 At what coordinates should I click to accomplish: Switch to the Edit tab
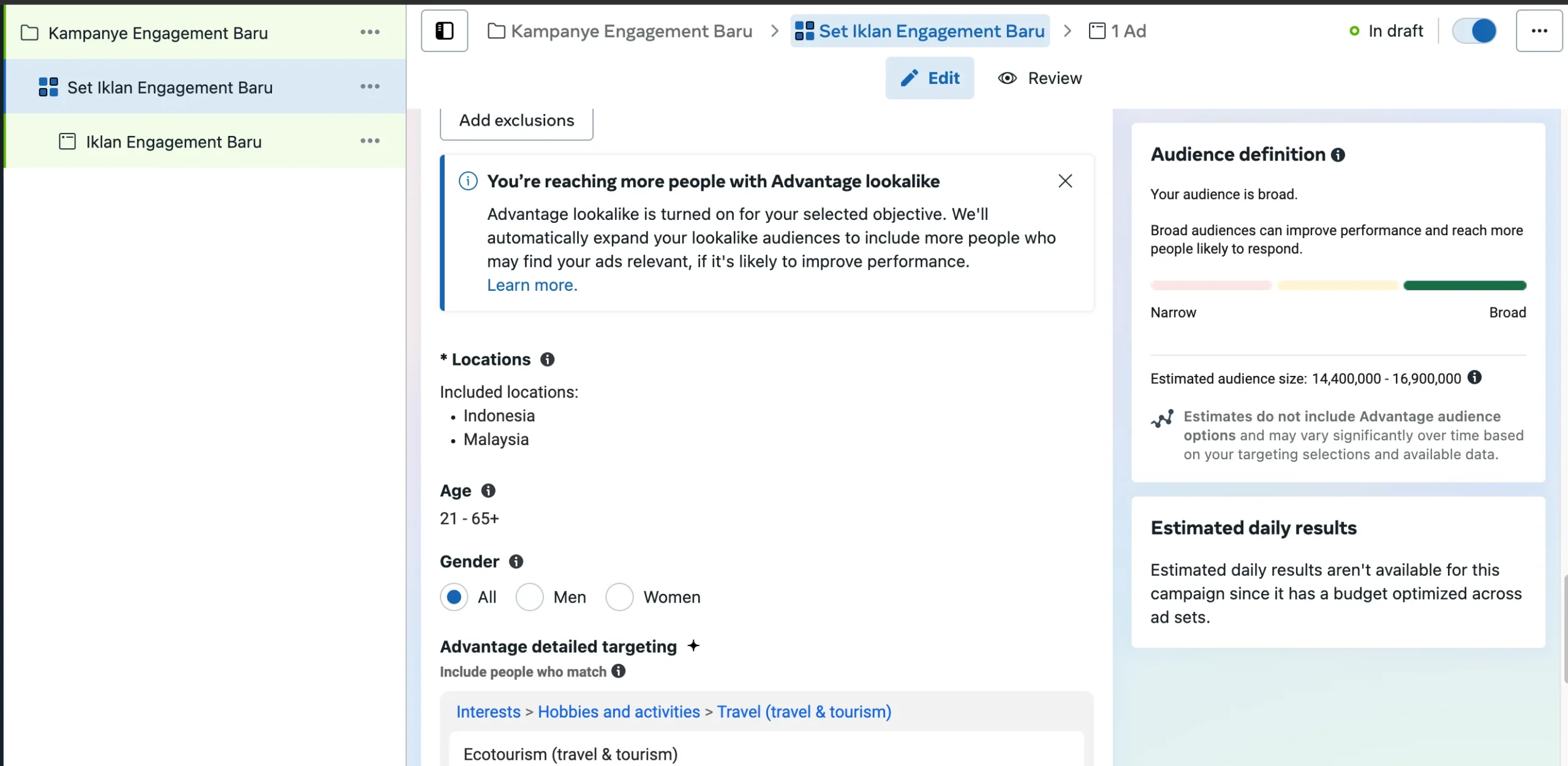pyautogui.click(x=929, y=78)
